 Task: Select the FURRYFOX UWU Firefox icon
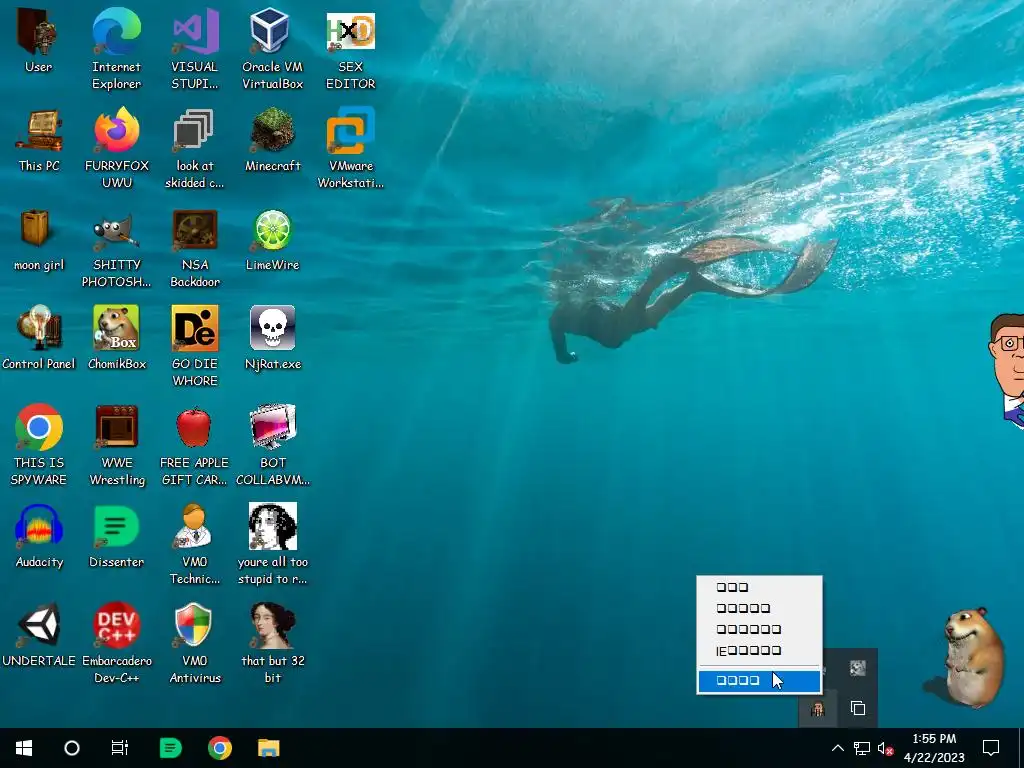pyautogui.click(x=117, y=148)
